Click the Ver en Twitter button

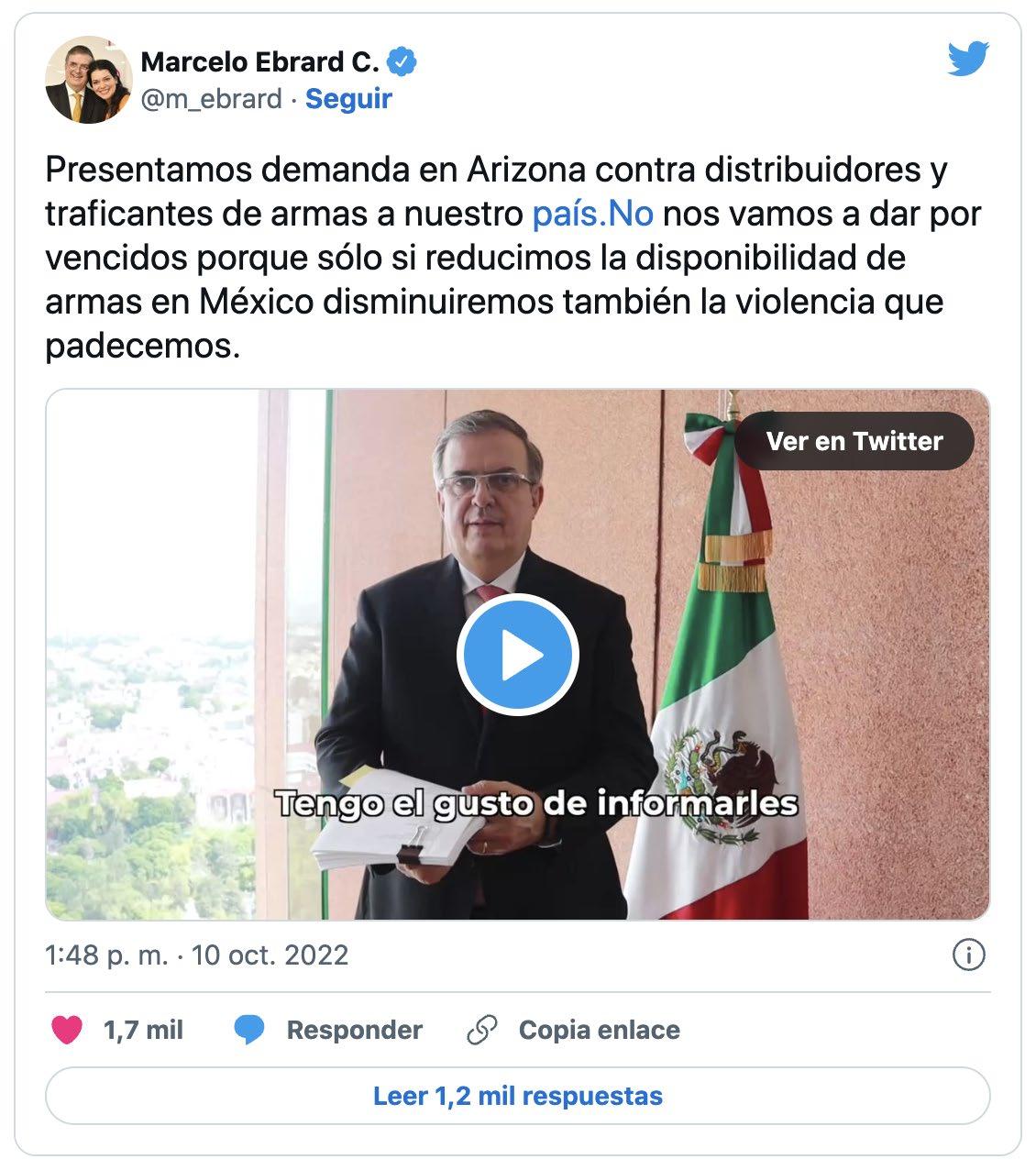pyautogui.click(x=854, y=441)
